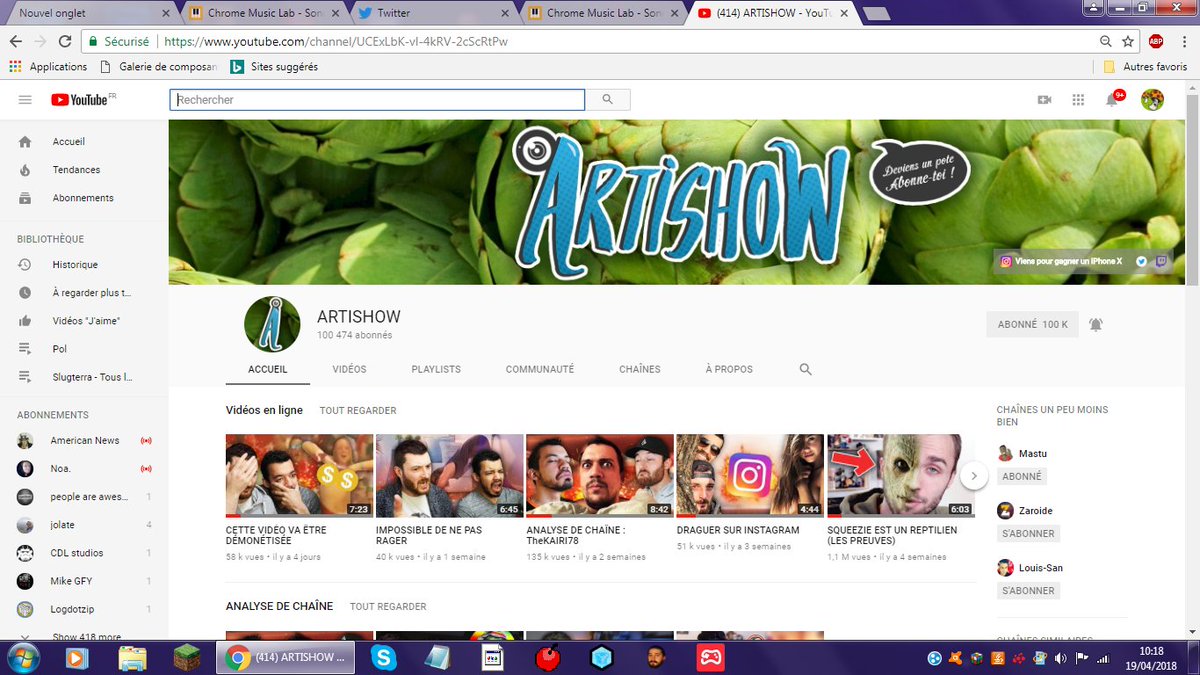Open the Twitch icon on channel banner
1200x675 pixels.
(x=1161, y=261)
